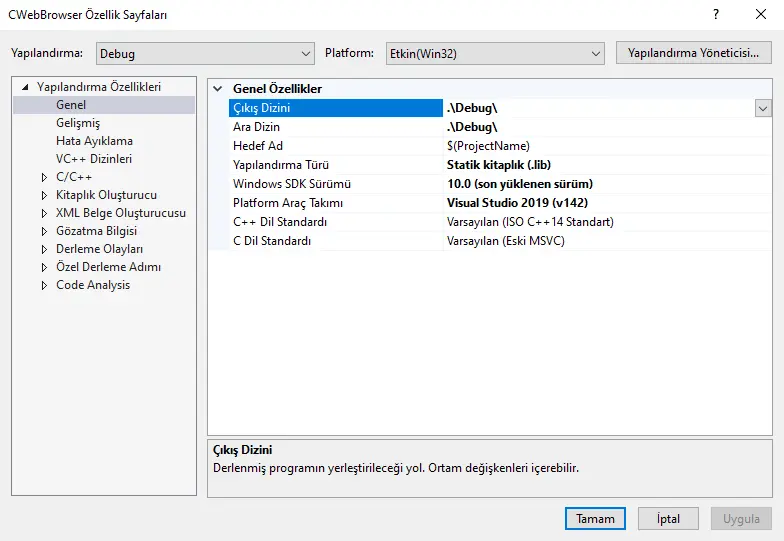Screen dimensions: 784x541
Task: Open the Platform dropdown showing Etkin(Win32)
Action: click(494, 53)
